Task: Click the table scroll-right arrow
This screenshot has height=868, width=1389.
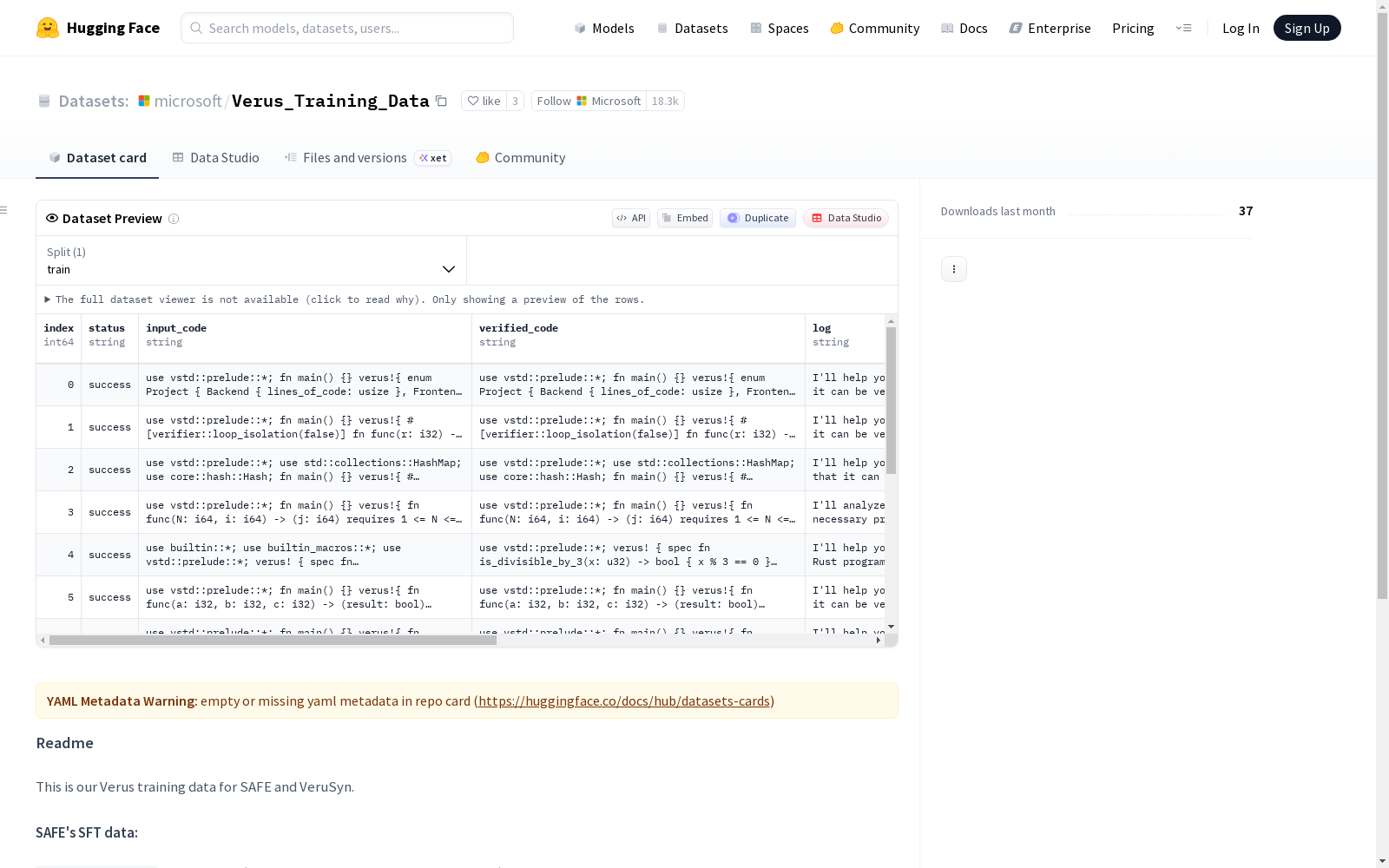Action: click(879, 641)
